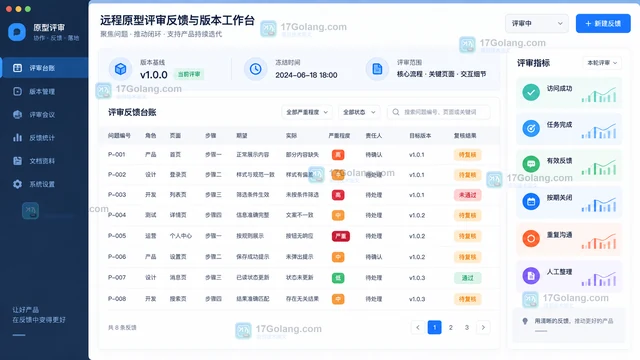Go to 评审会议 in sidebar
640x360 pixels.
pyautogui.click(x=44, y=115)
